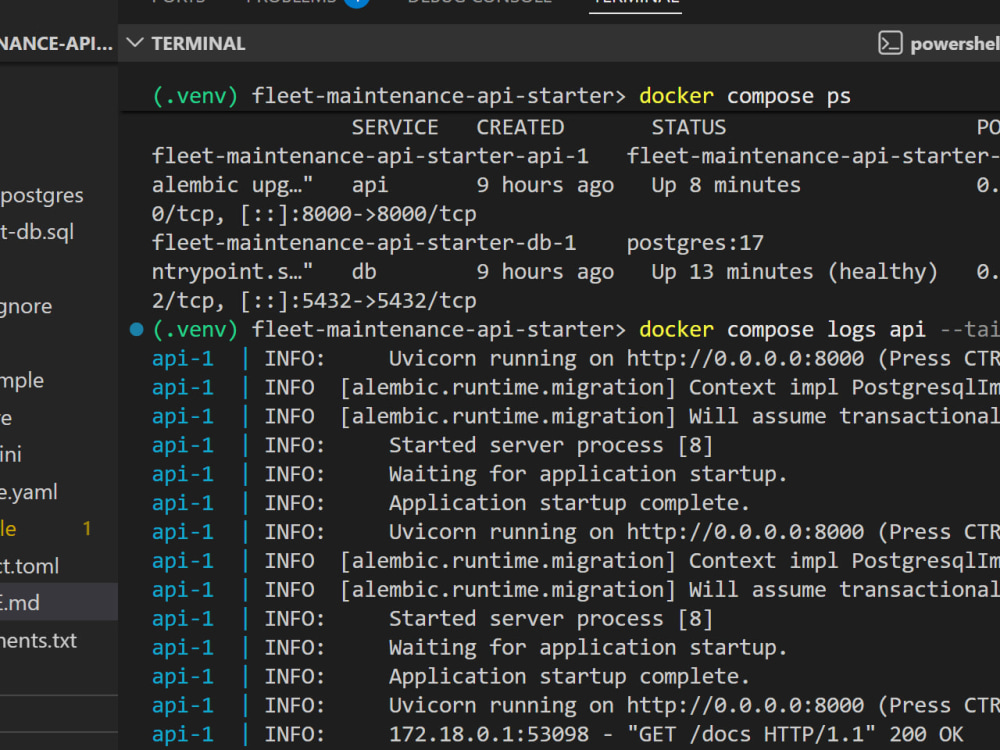Click 'Up 13 minutes (healthy)' status
Viewport: 1000px width, 750px height.
tap(795, 272)
